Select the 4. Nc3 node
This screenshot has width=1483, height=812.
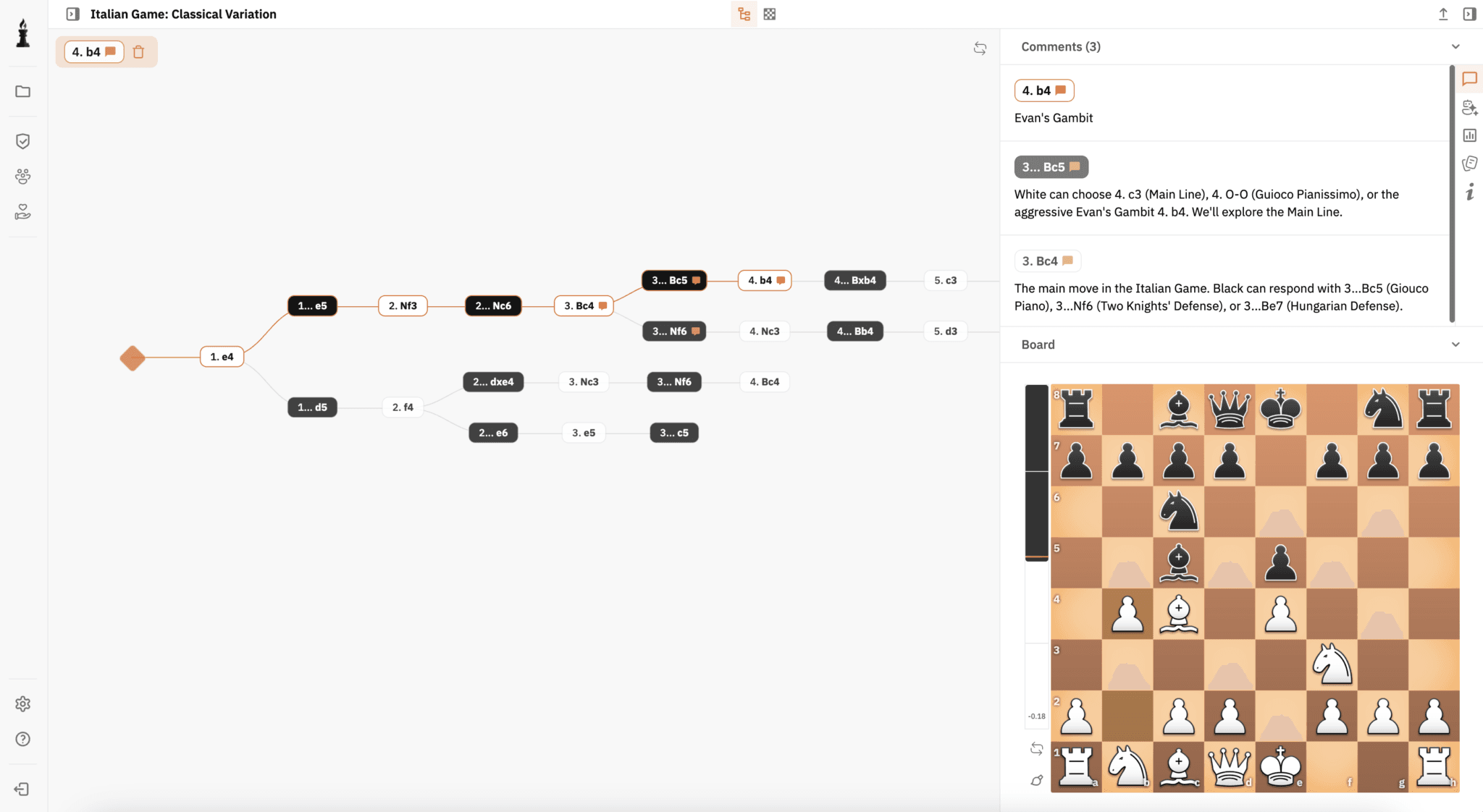(765, 331)
